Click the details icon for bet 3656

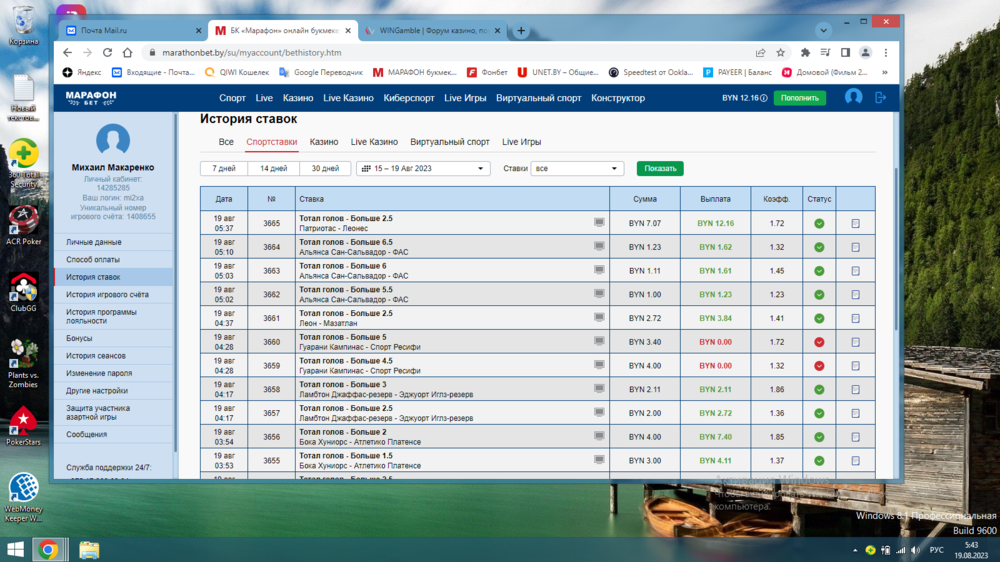click(855, 437)
